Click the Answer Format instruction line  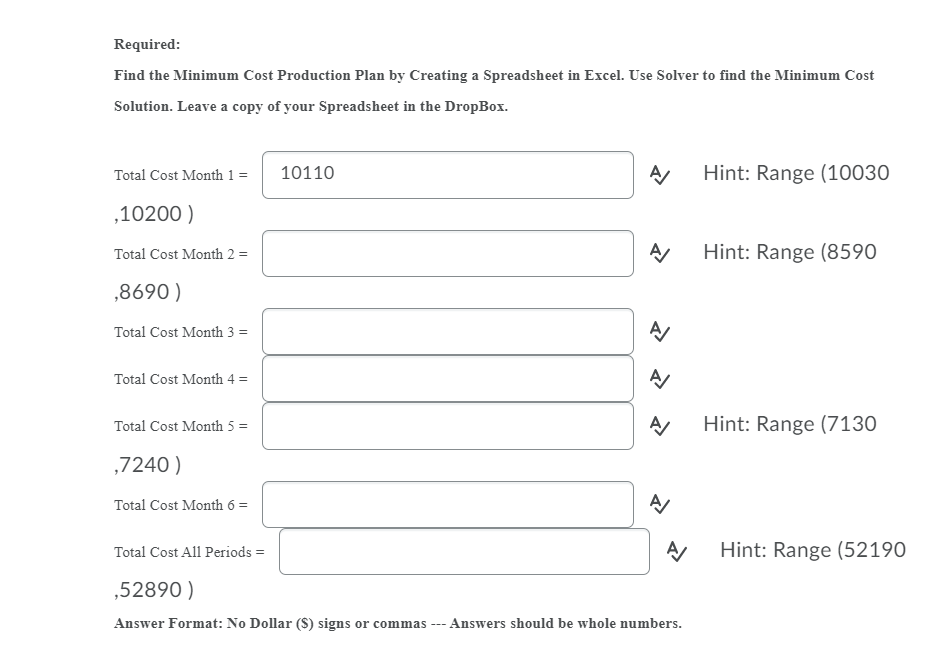(x=398, y=623)
